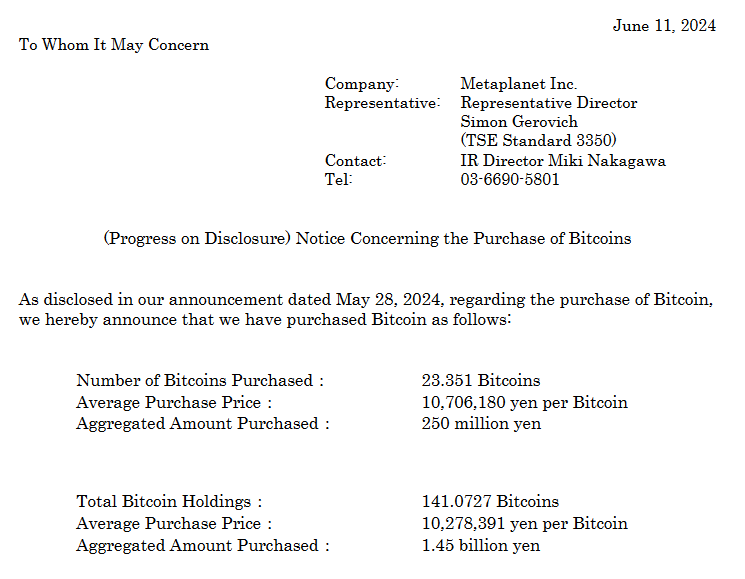Click the May 28, 2024 date in paragraph
Image resolution: width=745 pixels, height=579 pixels.
coord(395,300)
